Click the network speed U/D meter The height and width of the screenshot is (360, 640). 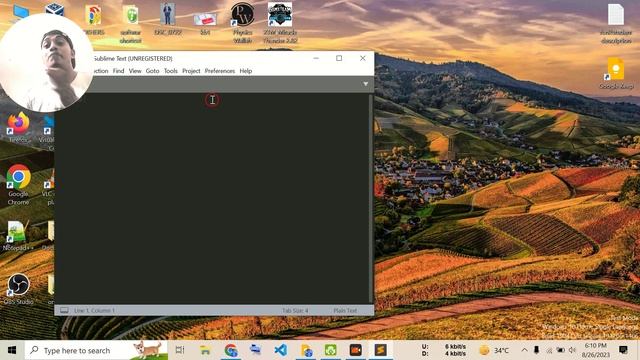point(444,350)
